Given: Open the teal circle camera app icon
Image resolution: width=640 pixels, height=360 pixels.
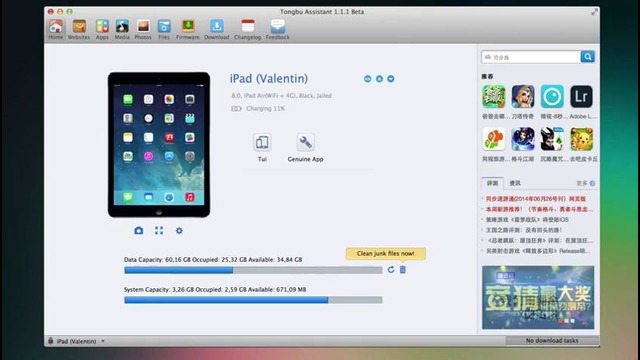Looking at the screenshot, I should pos(552,96).
